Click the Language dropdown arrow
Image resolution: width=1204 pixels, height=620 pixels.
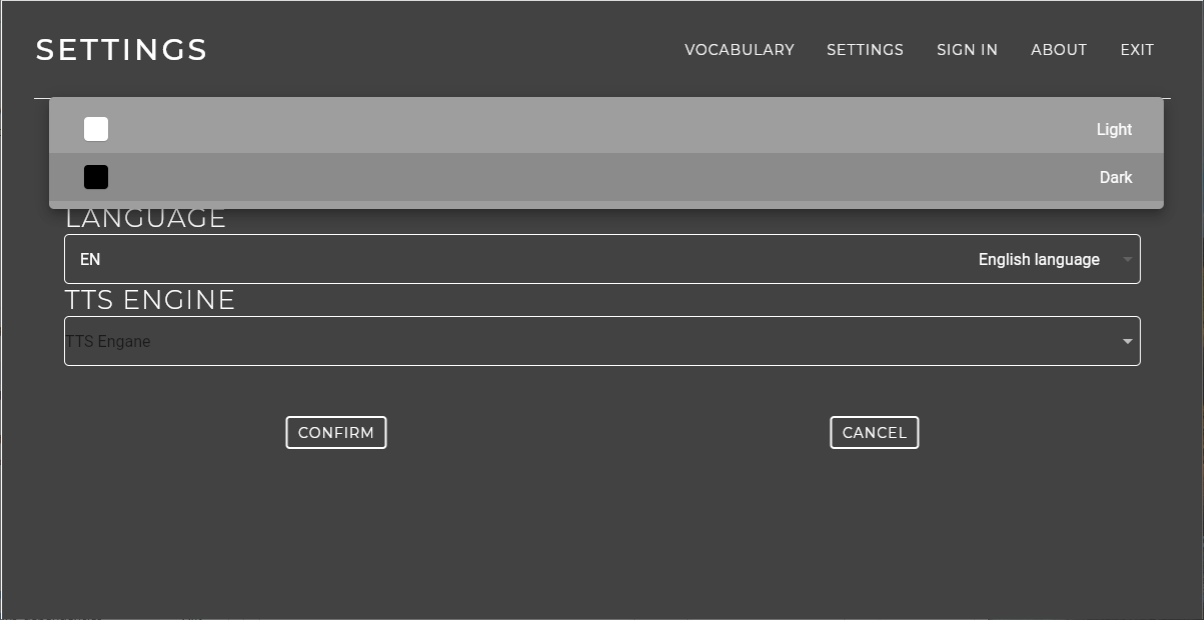[x=1127, y=259]
